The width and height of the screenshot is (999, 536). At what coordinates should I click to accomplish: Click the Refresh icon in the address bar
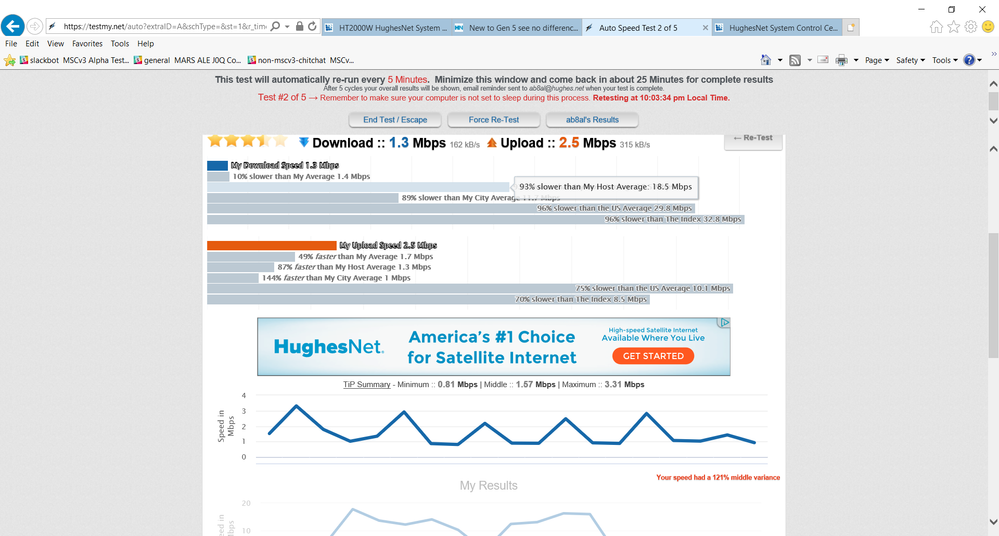pyautogui.click(x=313, y=27)
